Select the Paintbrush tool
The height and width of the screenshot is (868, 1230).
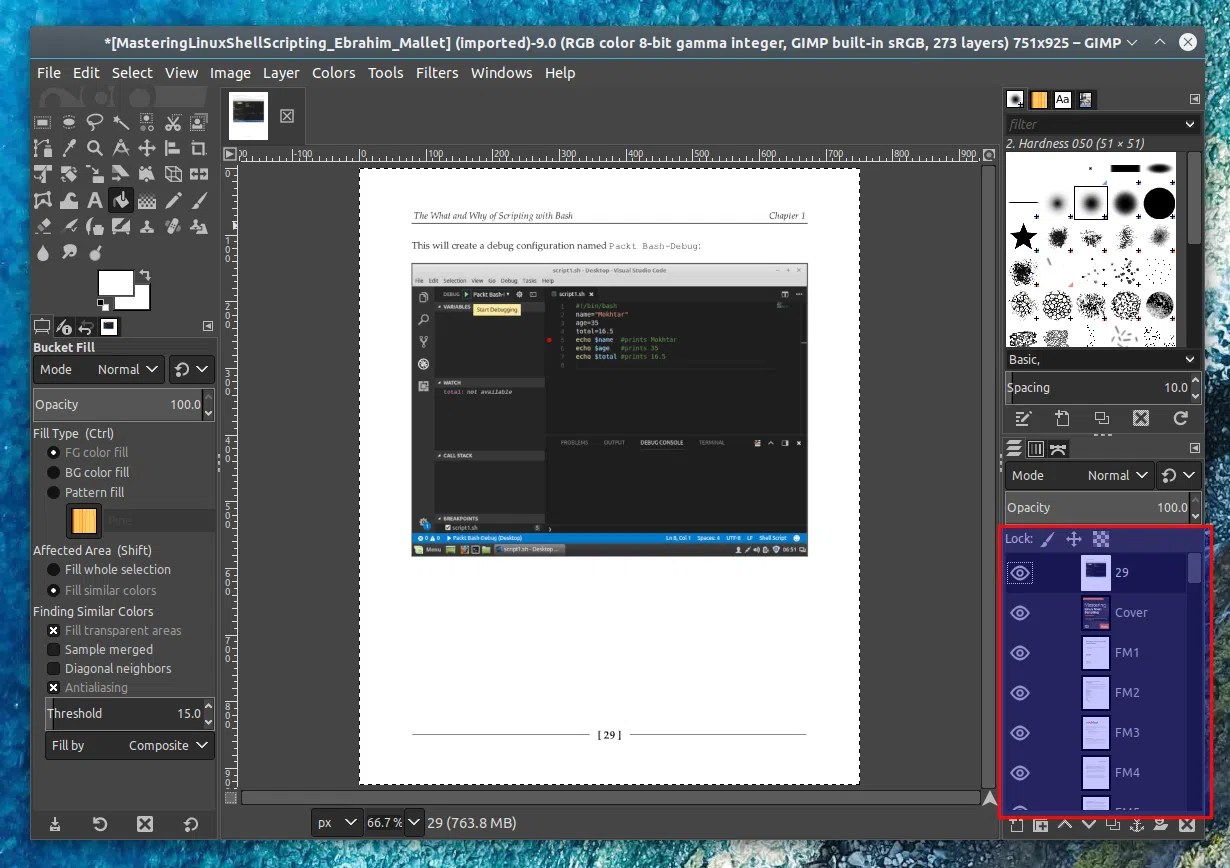pos(199,201)
